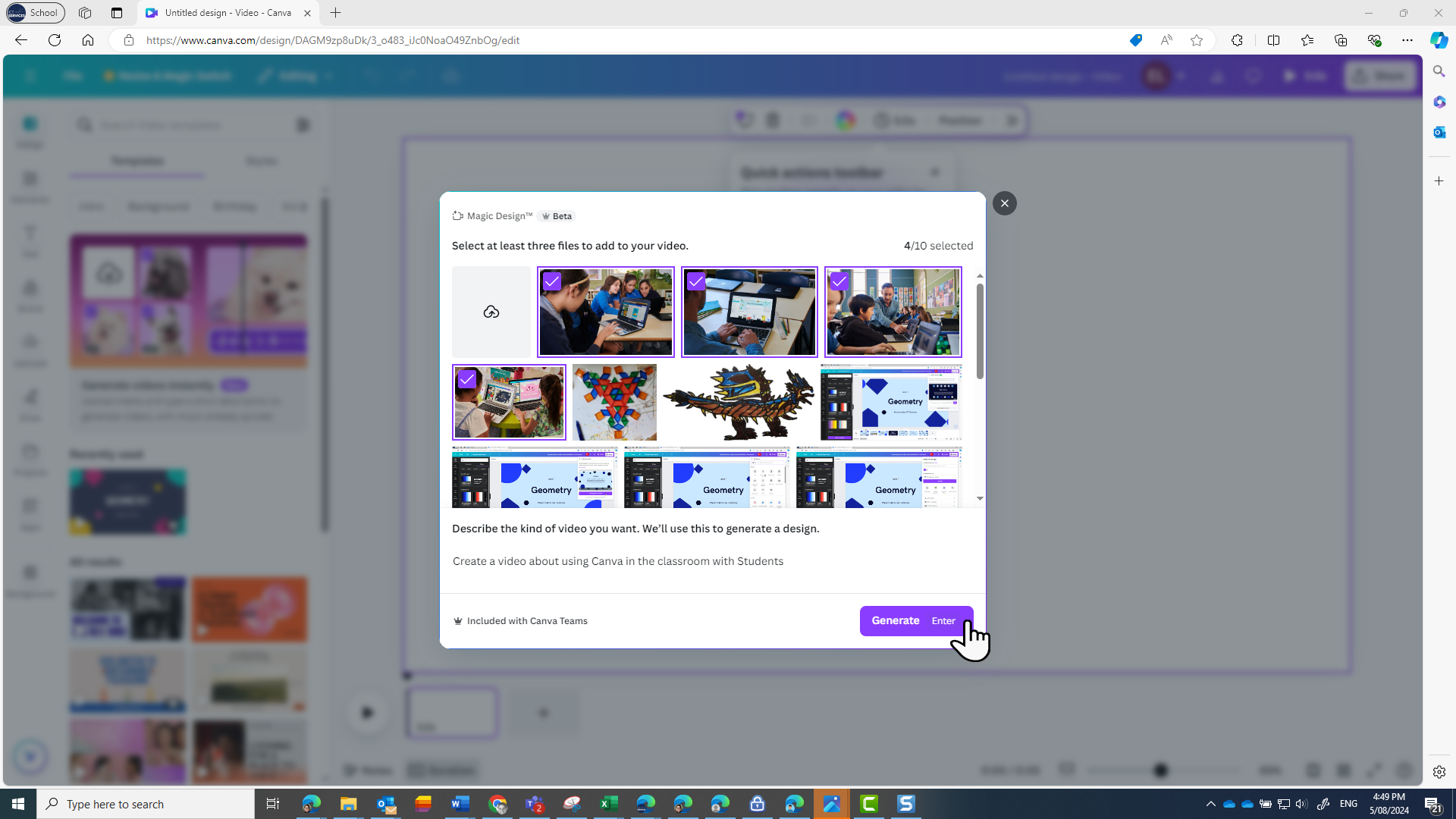
Task: Click the Generate button
Action: pos(916,620)
